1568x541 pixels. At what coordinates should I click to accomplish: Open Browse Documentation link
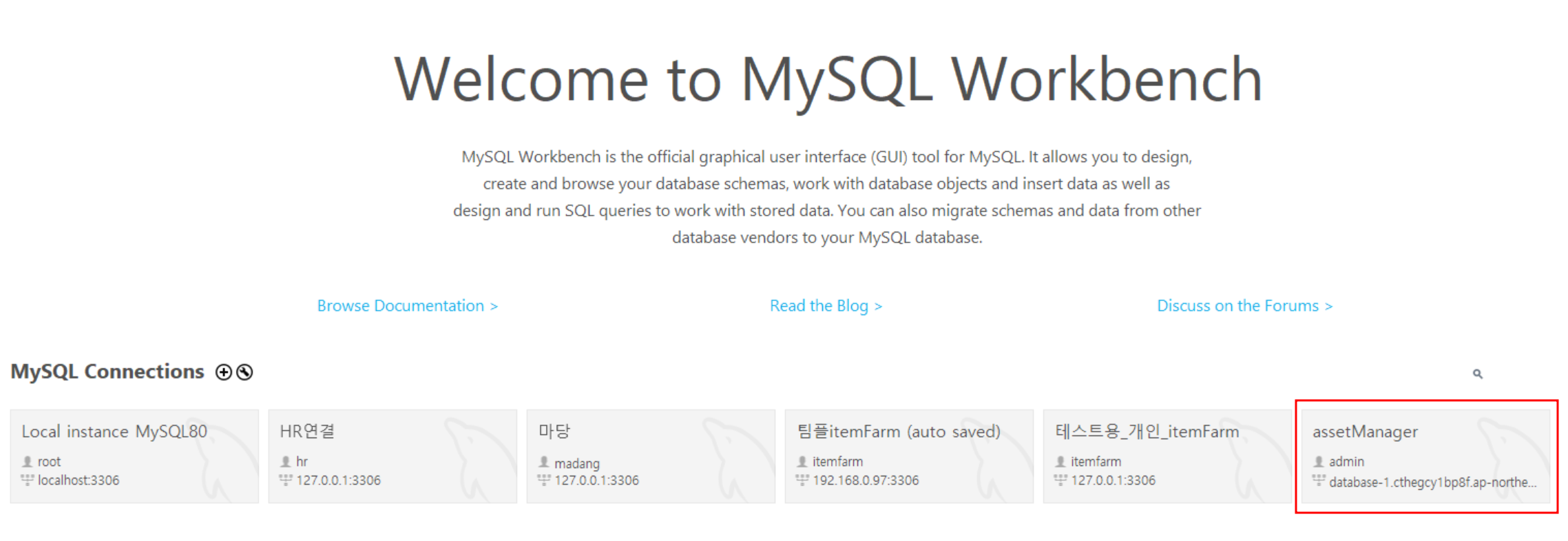click(407, 305)
